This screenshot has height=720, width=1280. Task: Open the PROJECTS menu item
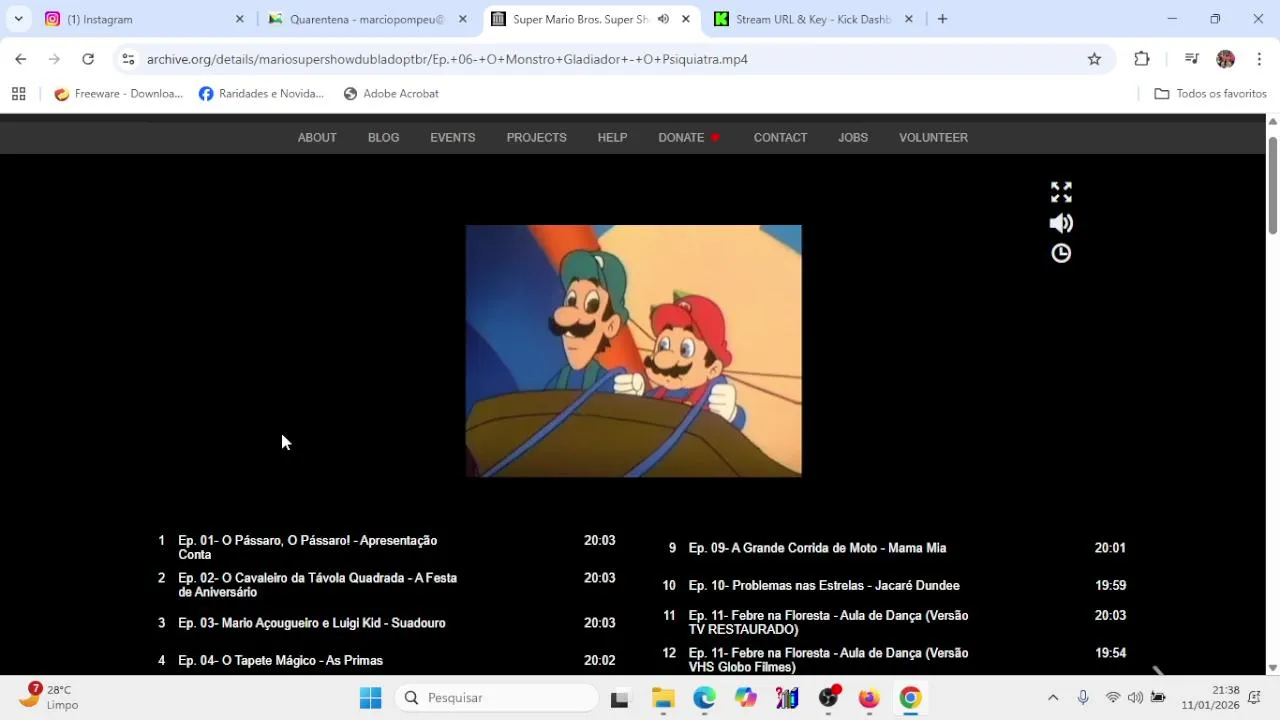(536, 137)
